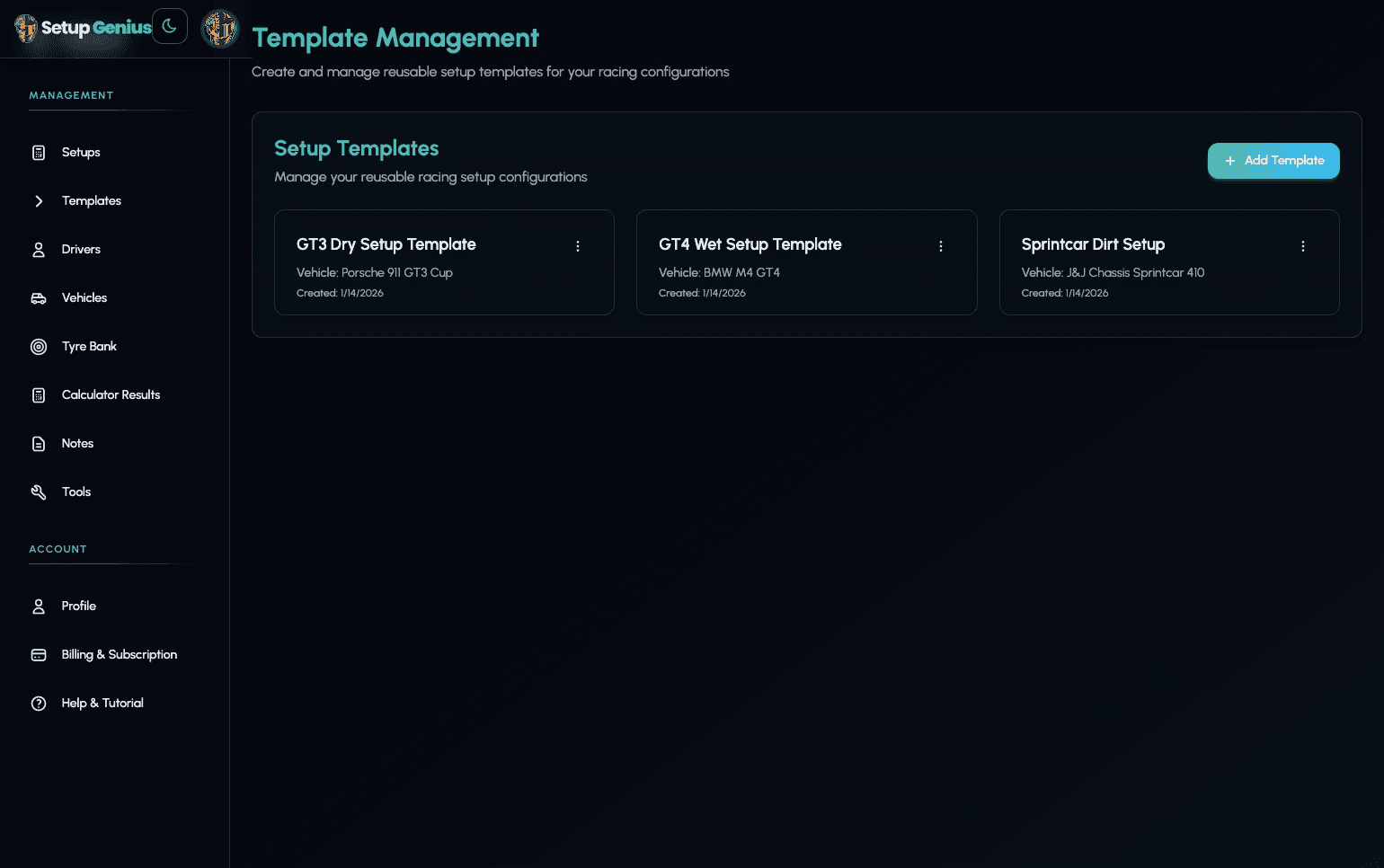
Task: Click the Template Management page heading
Action: click(x=395, y=38)
